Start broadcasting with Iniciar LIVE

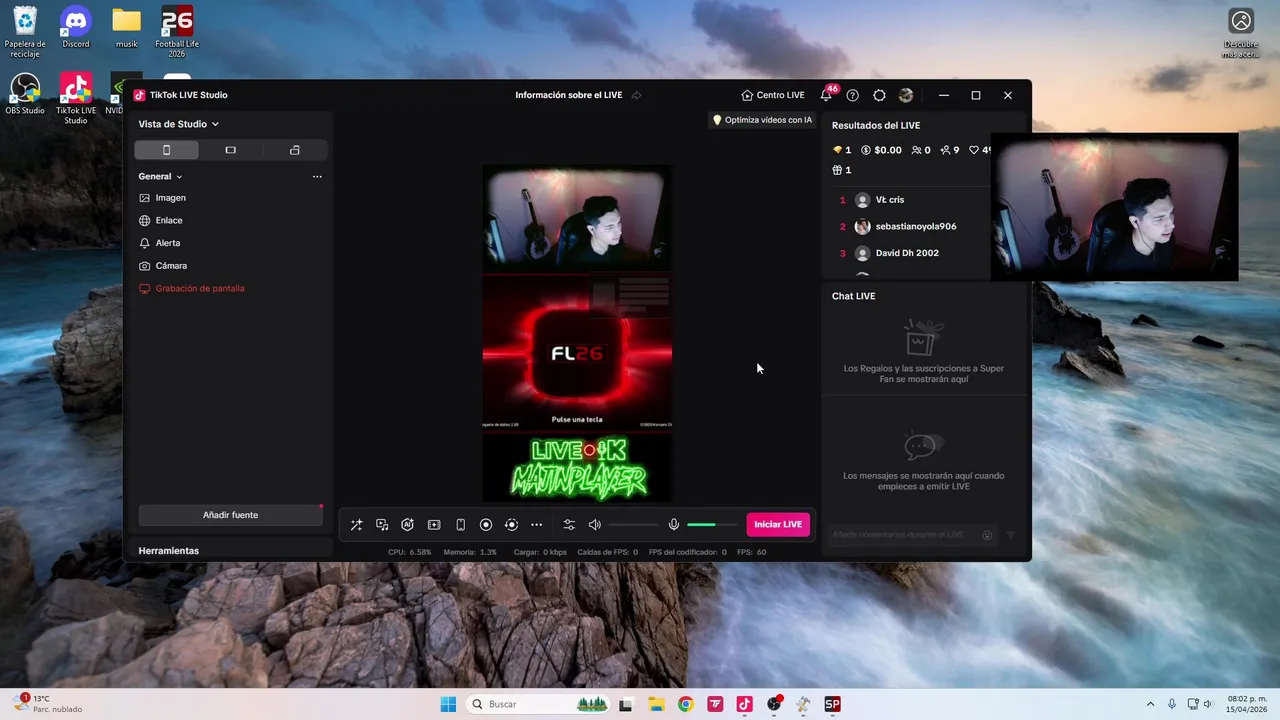[x=778, y=525]
